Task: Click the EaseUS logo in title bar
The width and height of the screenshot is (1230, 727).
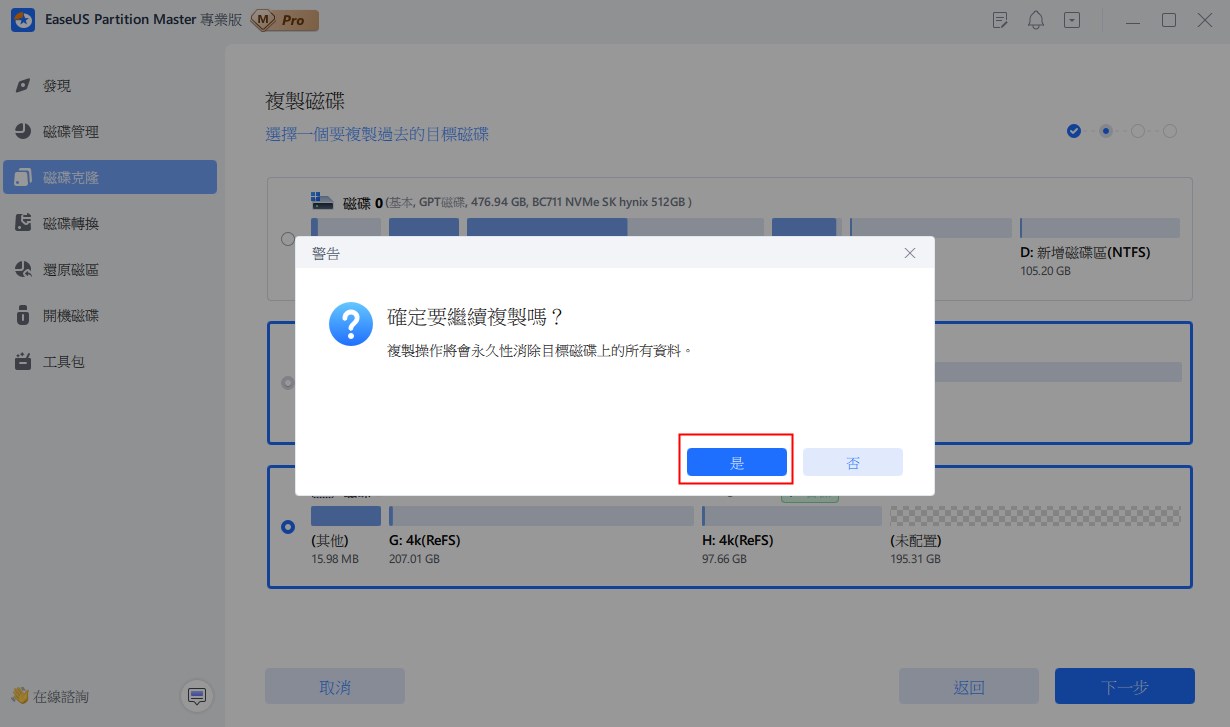Action: (x=23, y=20)
